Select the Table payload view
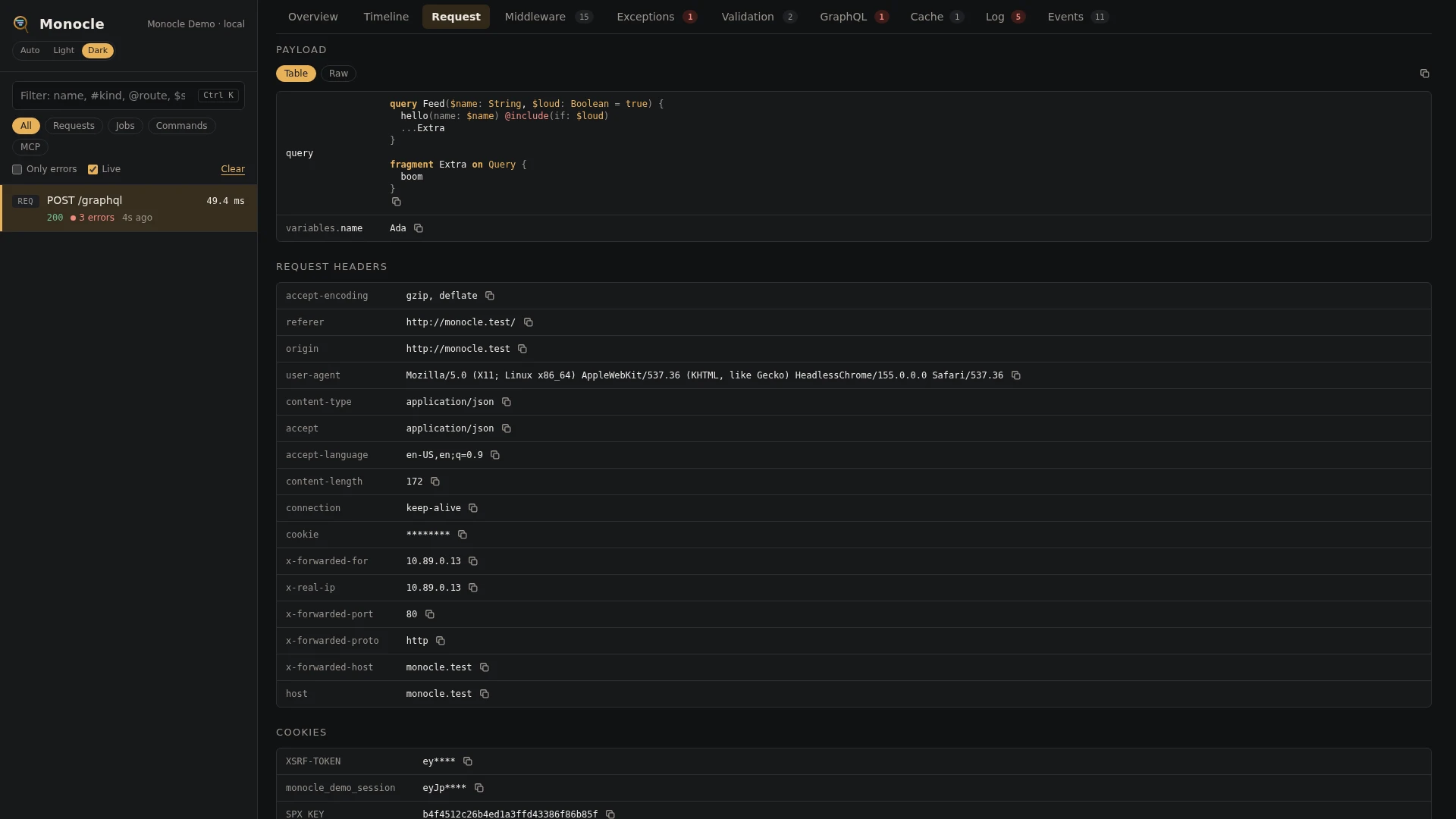1456x819 pixels. [x=296, y=74]
